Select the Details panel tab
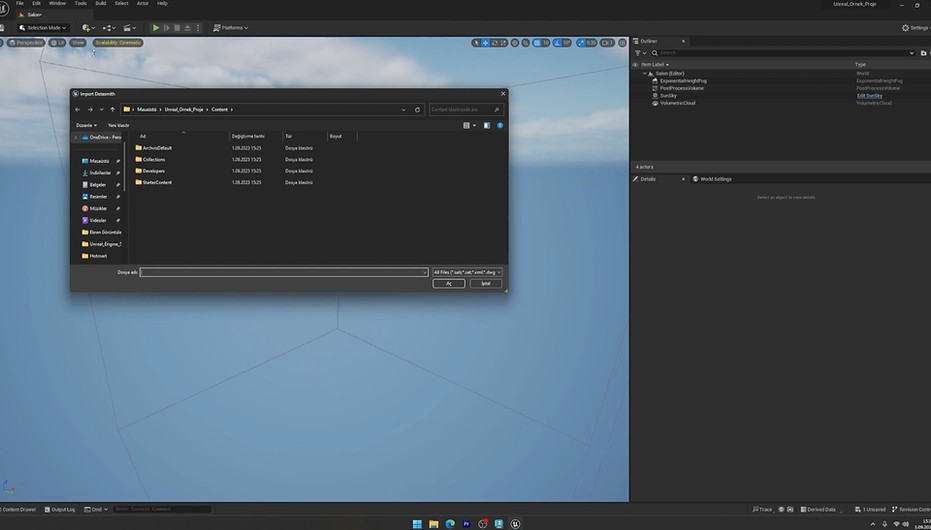This screenshot has height=530, width=931. coord(648,179)
